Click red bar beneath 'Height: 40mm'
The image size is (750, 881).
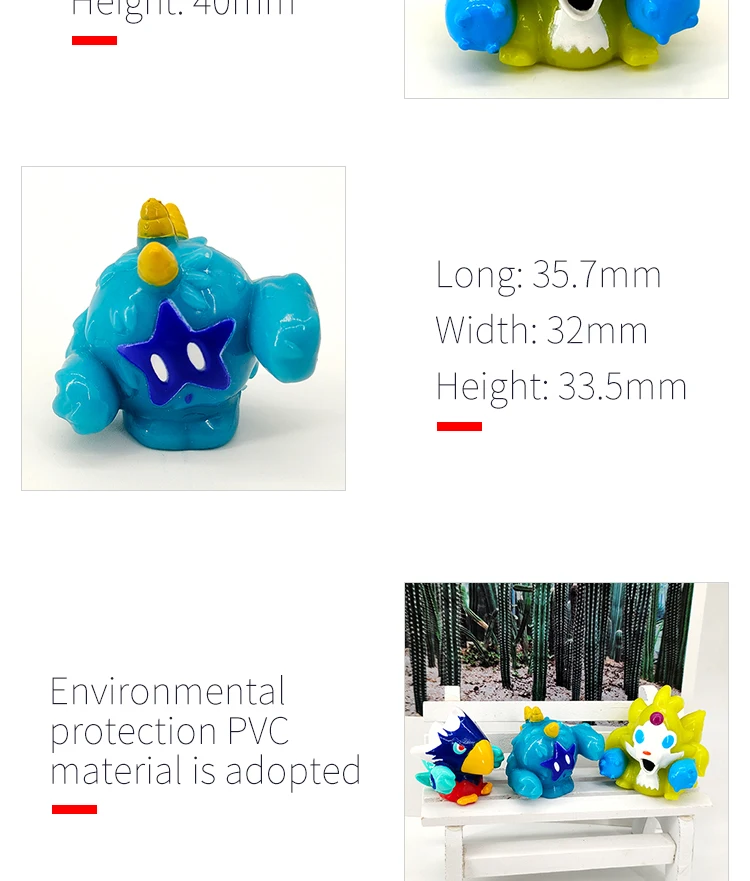94,40
